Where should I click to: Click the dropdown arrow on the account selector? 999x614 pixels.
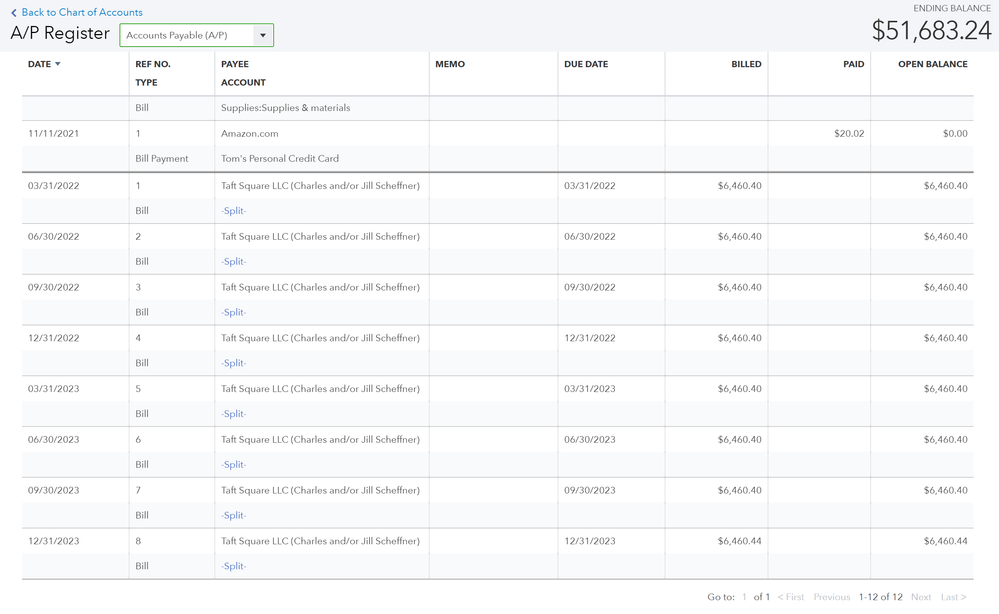pos(262,34)
